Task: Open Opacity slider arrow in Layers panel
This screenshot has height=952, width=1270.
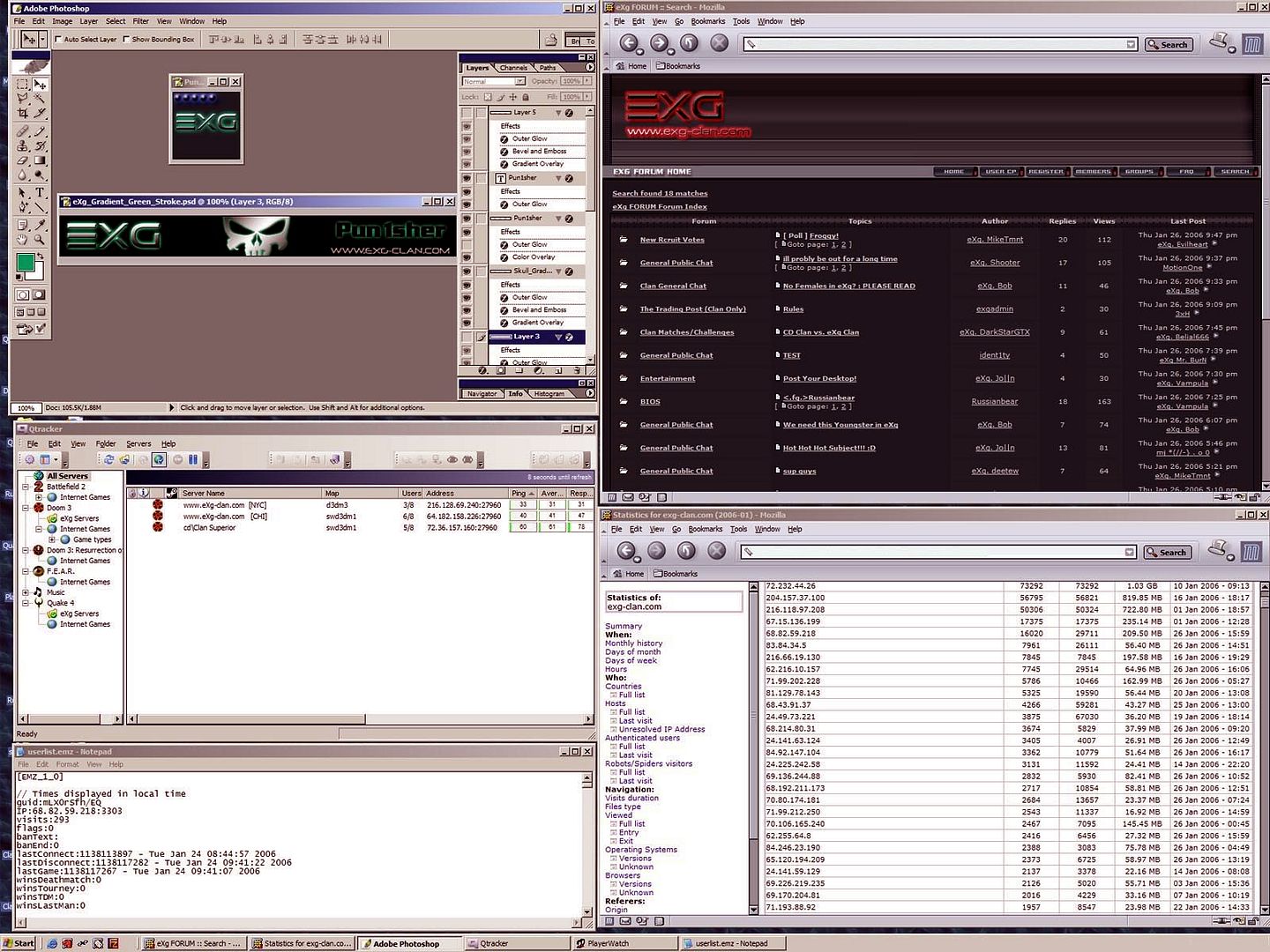Action: click(x=586, y=81)
